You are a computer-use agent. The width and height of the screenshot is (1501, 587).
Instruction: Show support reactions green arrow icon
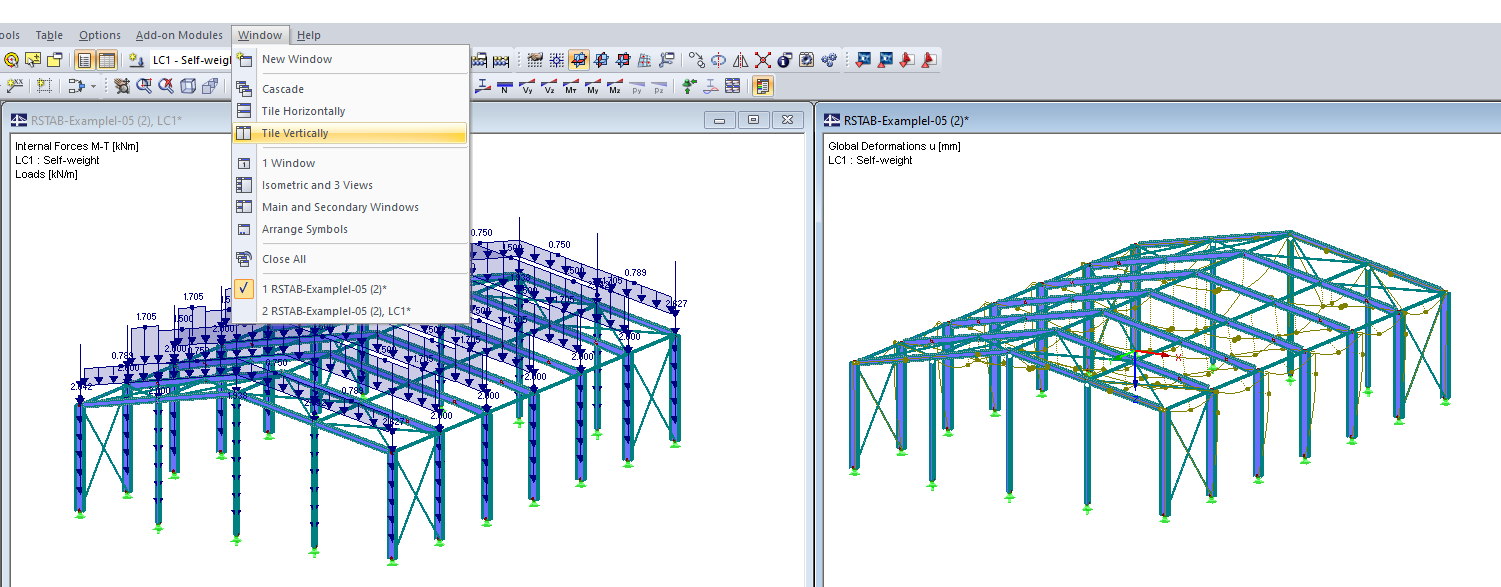tap(689, 86)
